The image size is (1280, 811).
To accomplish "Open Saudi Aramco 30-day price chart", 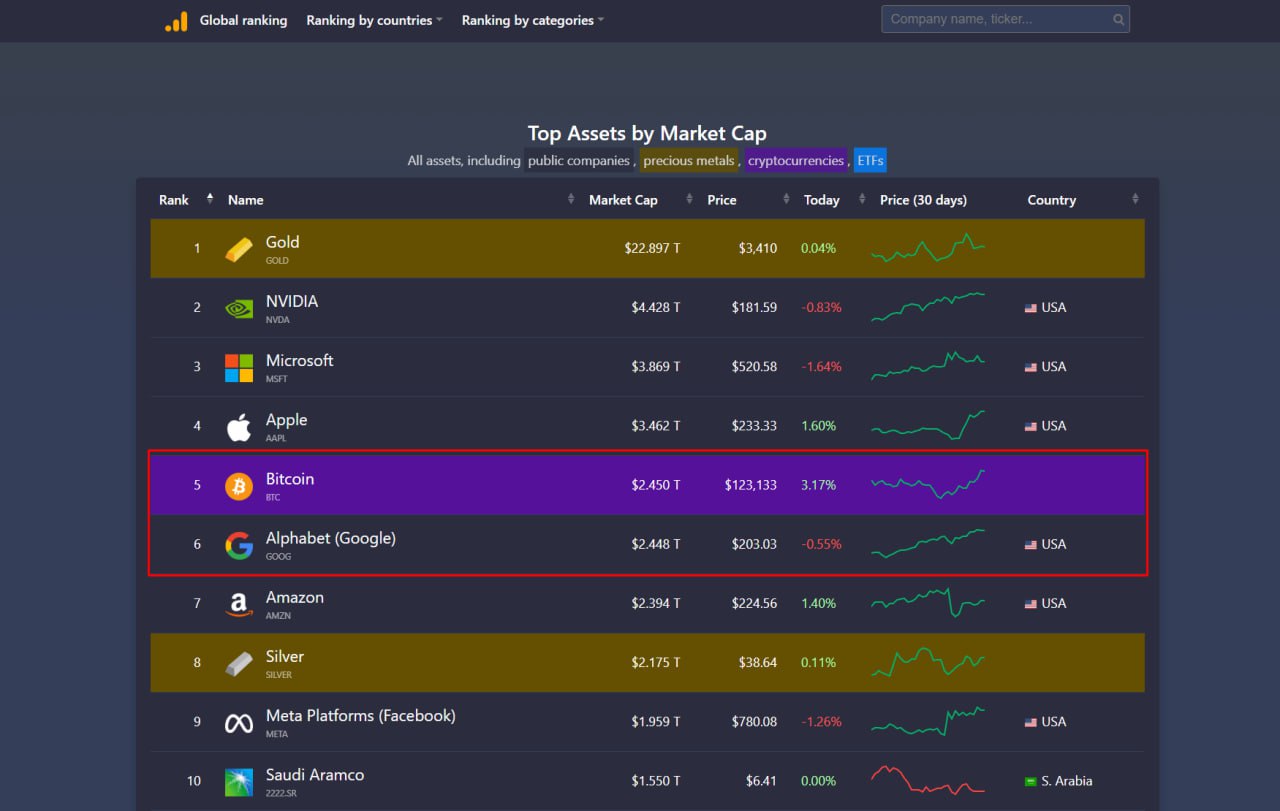I will [928, 779].
